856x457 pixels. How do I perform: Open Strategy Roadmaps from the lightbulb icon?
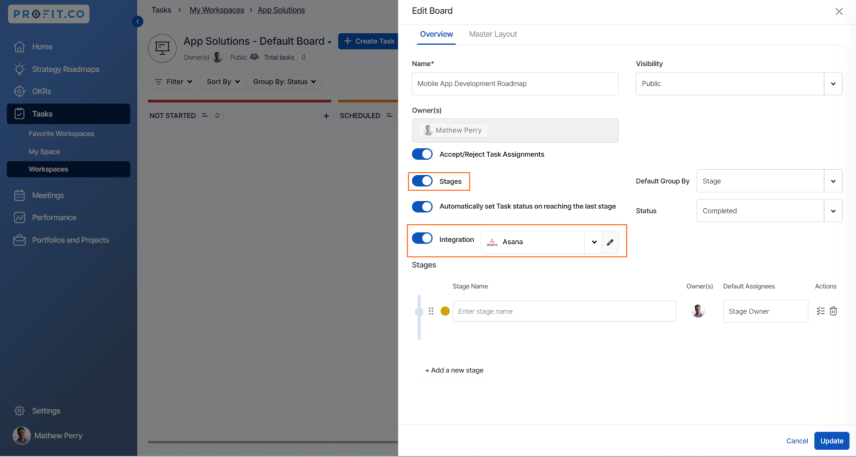coord(20,69)
